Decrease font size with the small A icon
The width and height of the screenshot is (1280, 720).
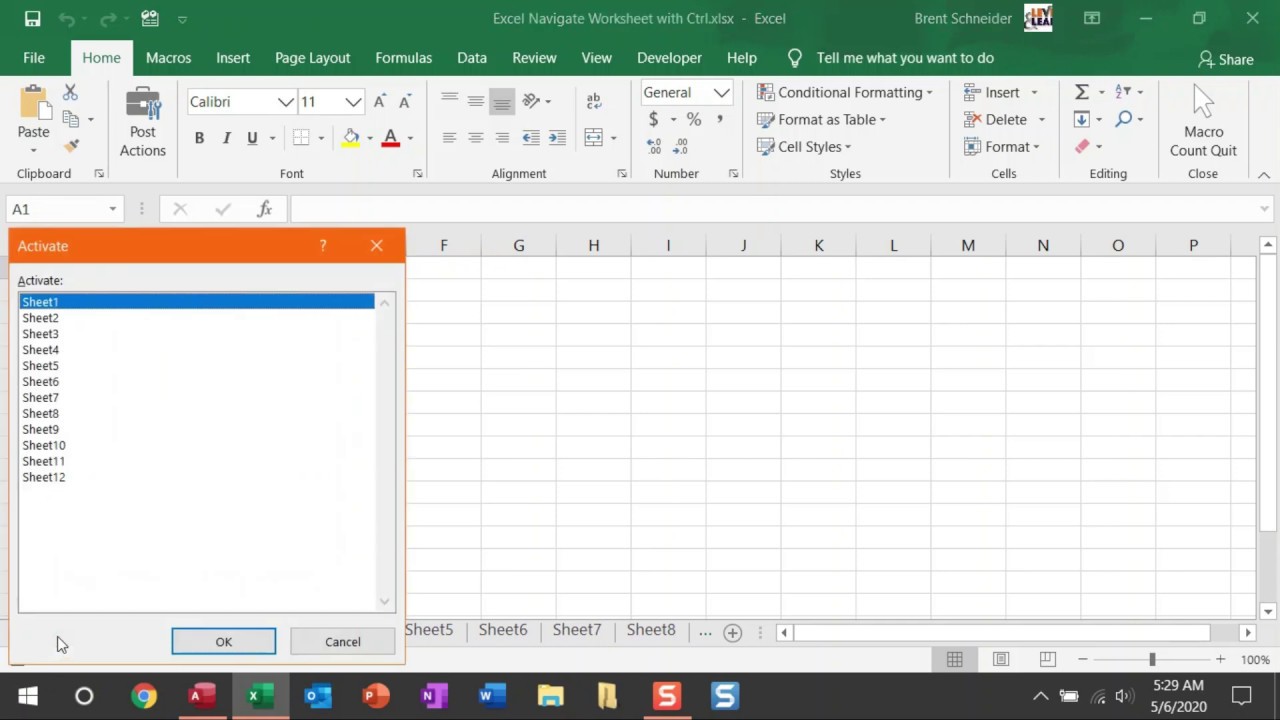(x=405, y=102)
